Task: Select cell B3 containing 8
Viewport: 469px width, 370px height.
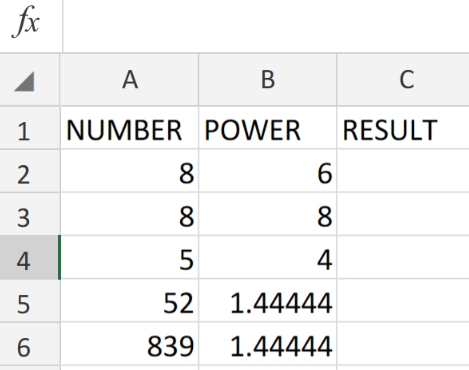Action: (x=268, y=214)
